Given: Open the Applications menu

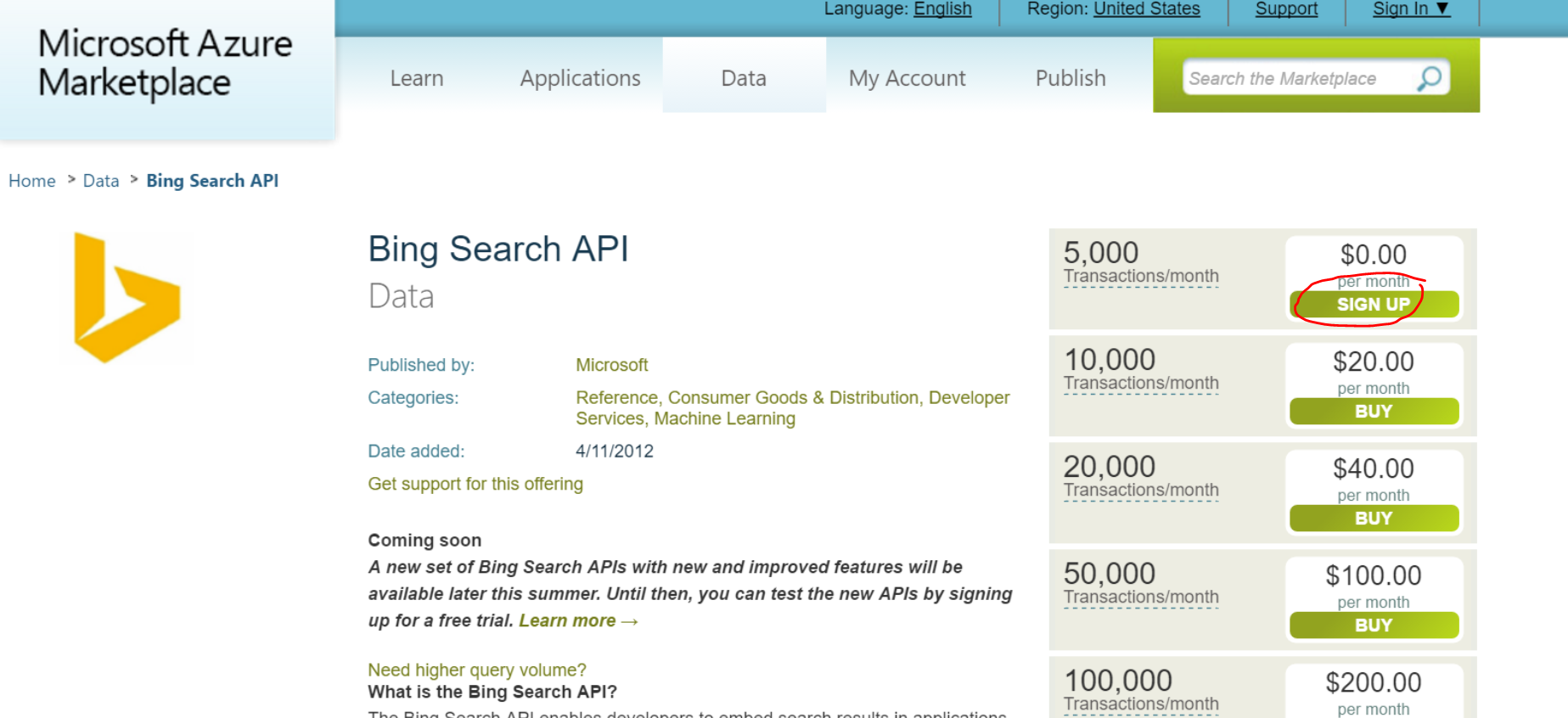Looking at the screenshot, I should coord(580,78).
